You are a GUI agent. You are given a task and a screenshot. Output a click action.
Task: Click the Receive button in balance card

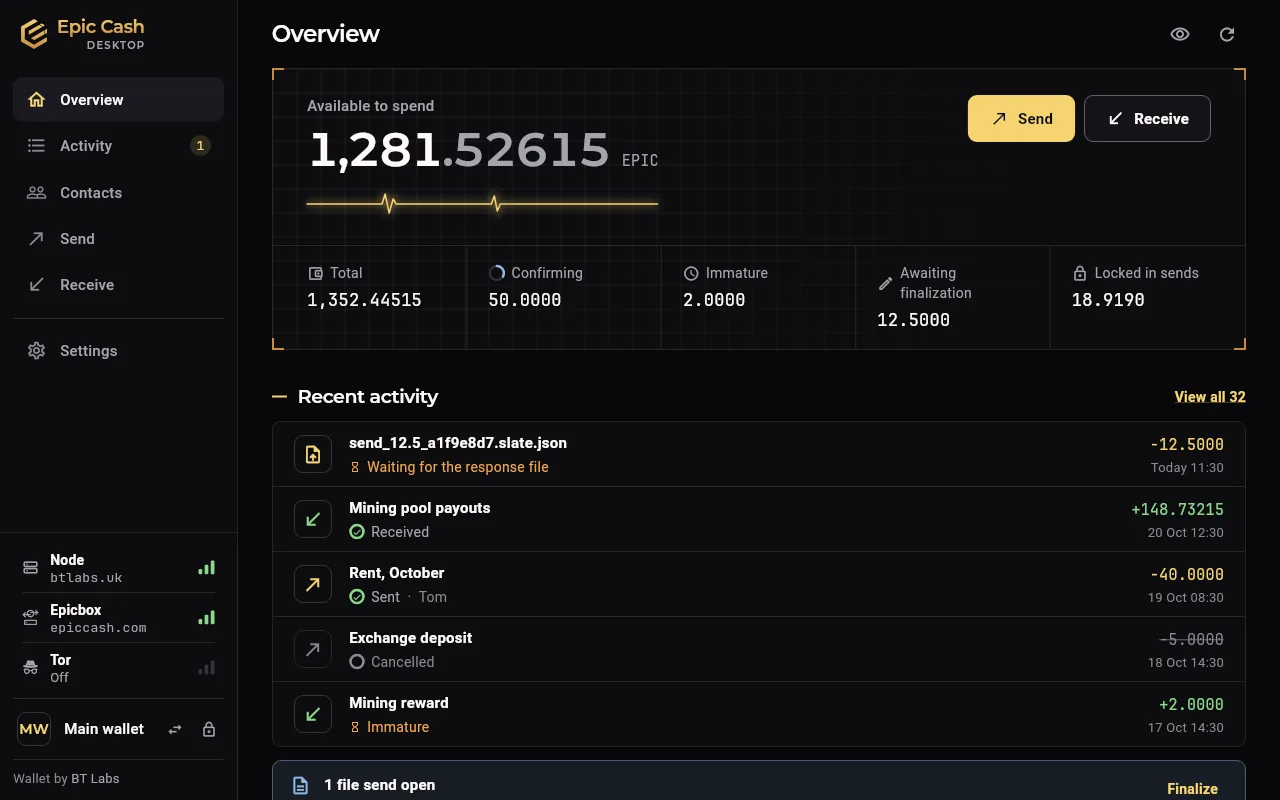[x=1147, y=119]
